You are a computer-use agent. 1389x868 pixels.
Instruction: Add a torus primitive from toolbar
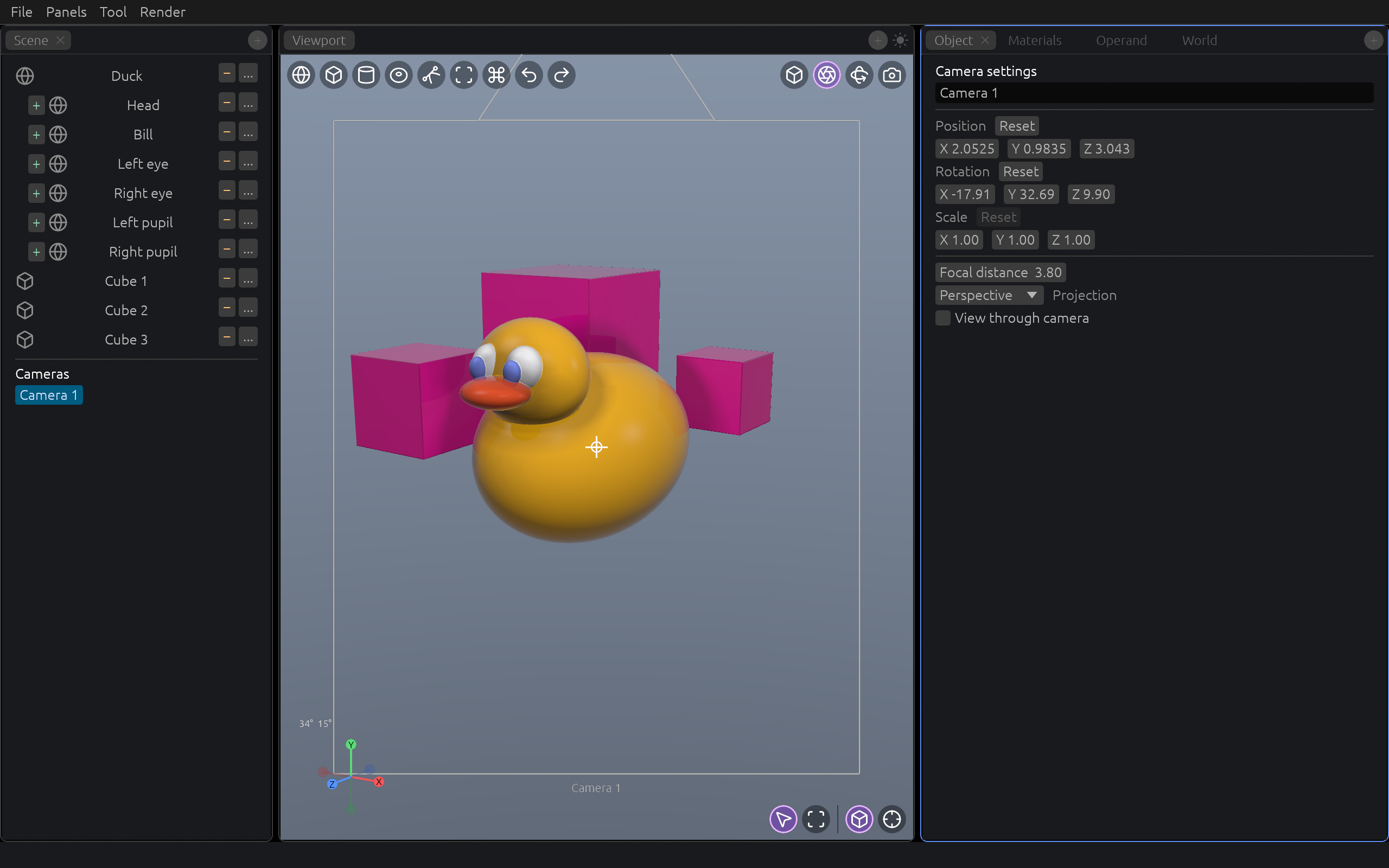click(x=399, y=75)
